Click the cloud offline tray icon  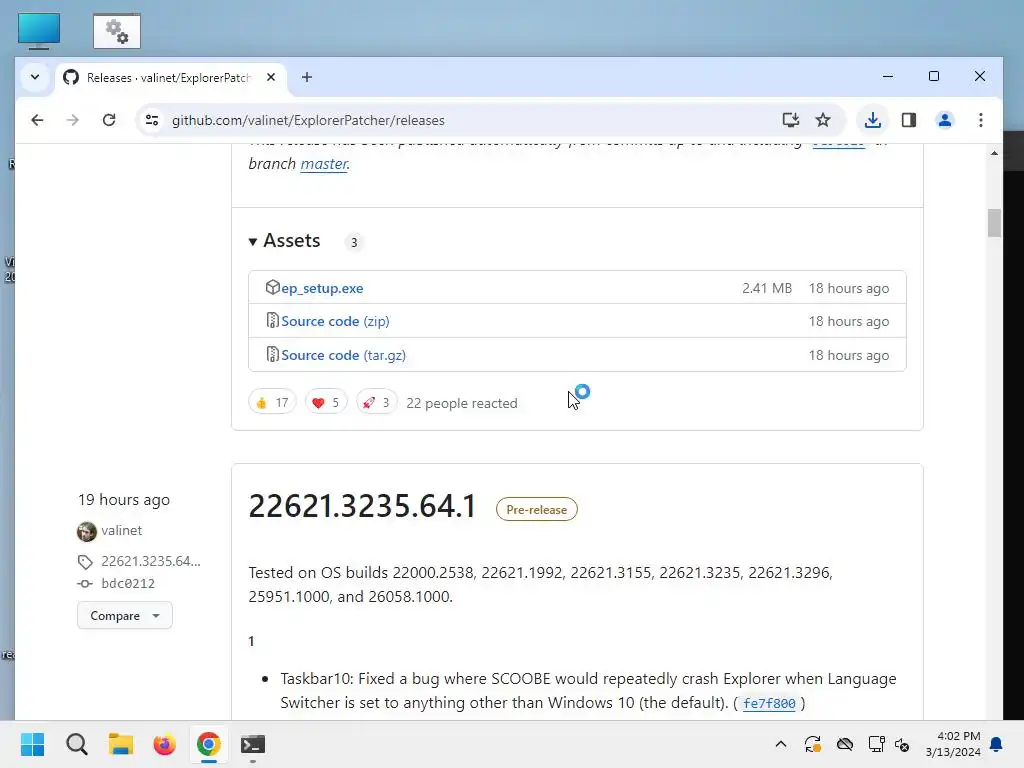(844, 744)
